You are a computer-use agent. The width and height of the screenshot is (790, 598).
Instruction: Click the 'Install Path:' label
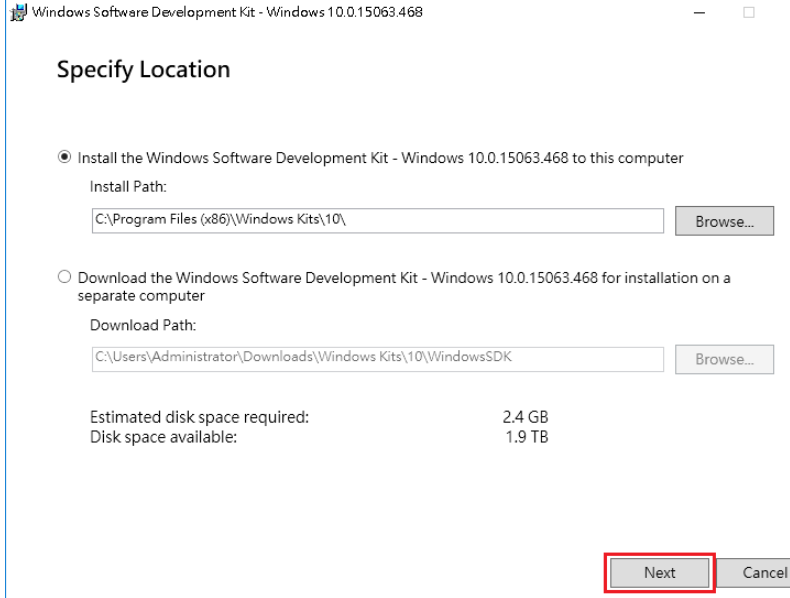[128, 187]
